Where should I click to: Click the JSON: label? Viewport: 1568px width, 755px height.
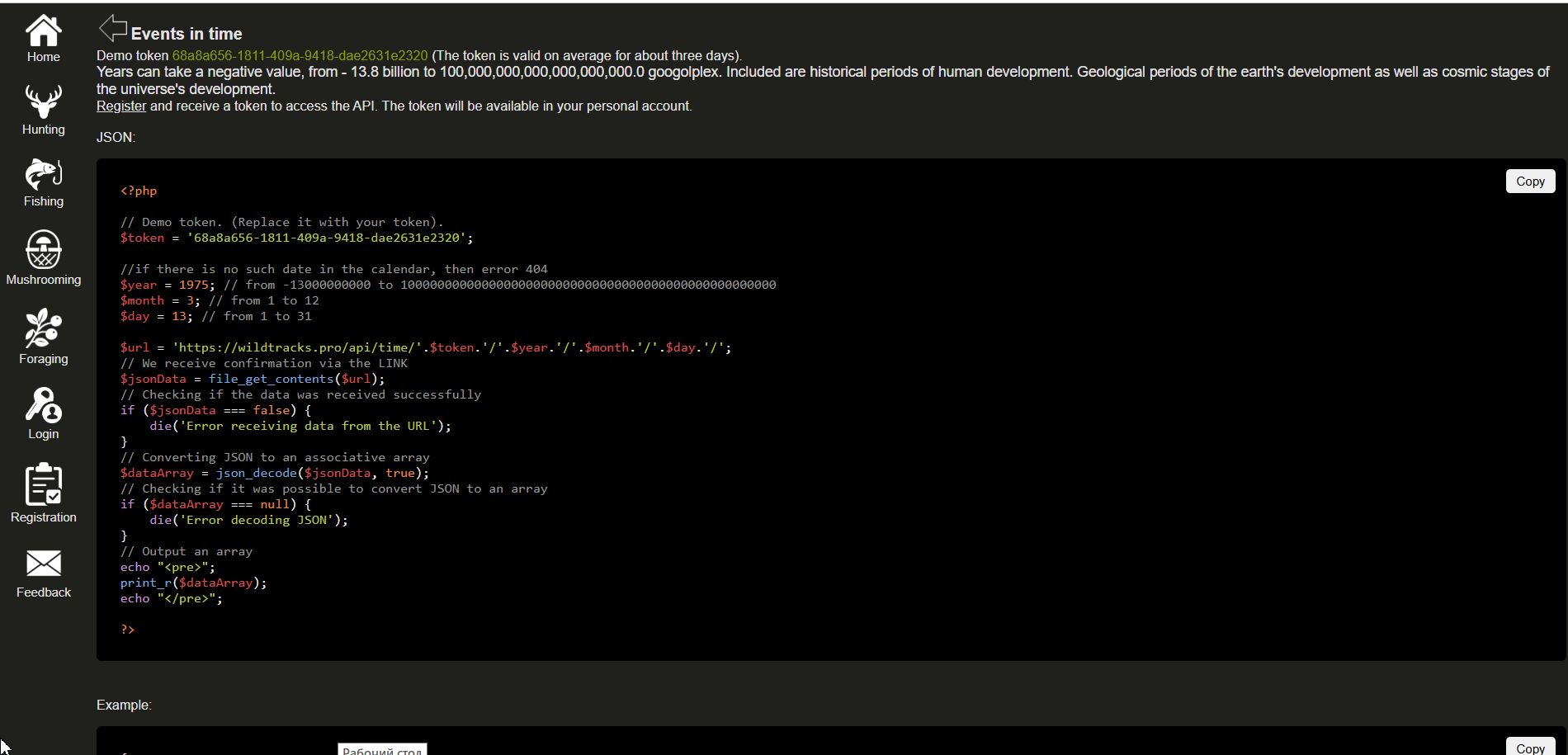point(116,137)
